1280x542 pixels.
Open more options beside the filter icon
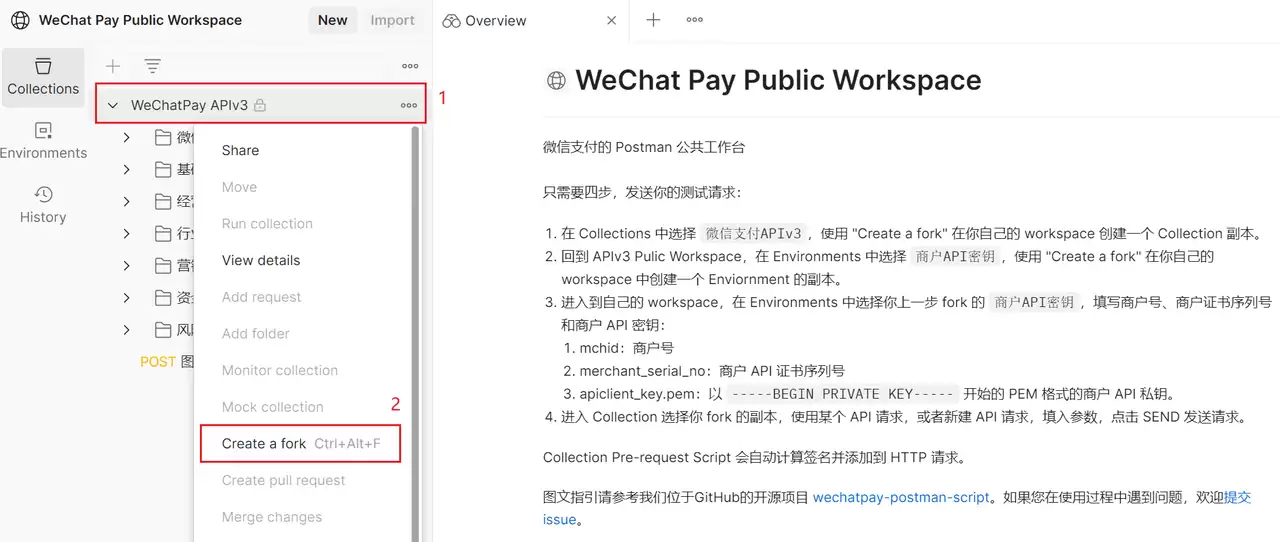coord(410,66)
